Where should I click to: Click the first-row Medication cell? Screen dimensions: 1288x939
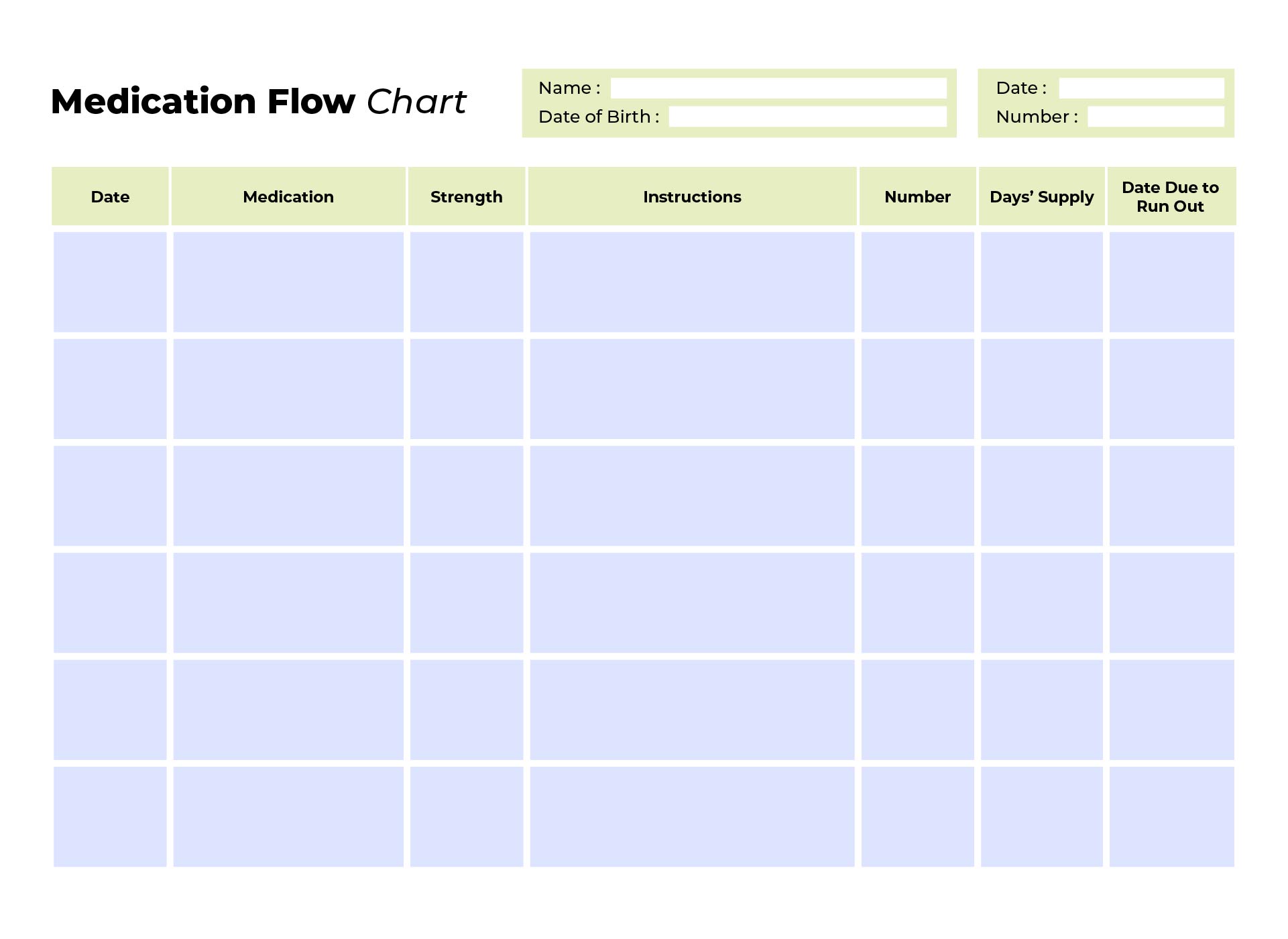point(288,282)
